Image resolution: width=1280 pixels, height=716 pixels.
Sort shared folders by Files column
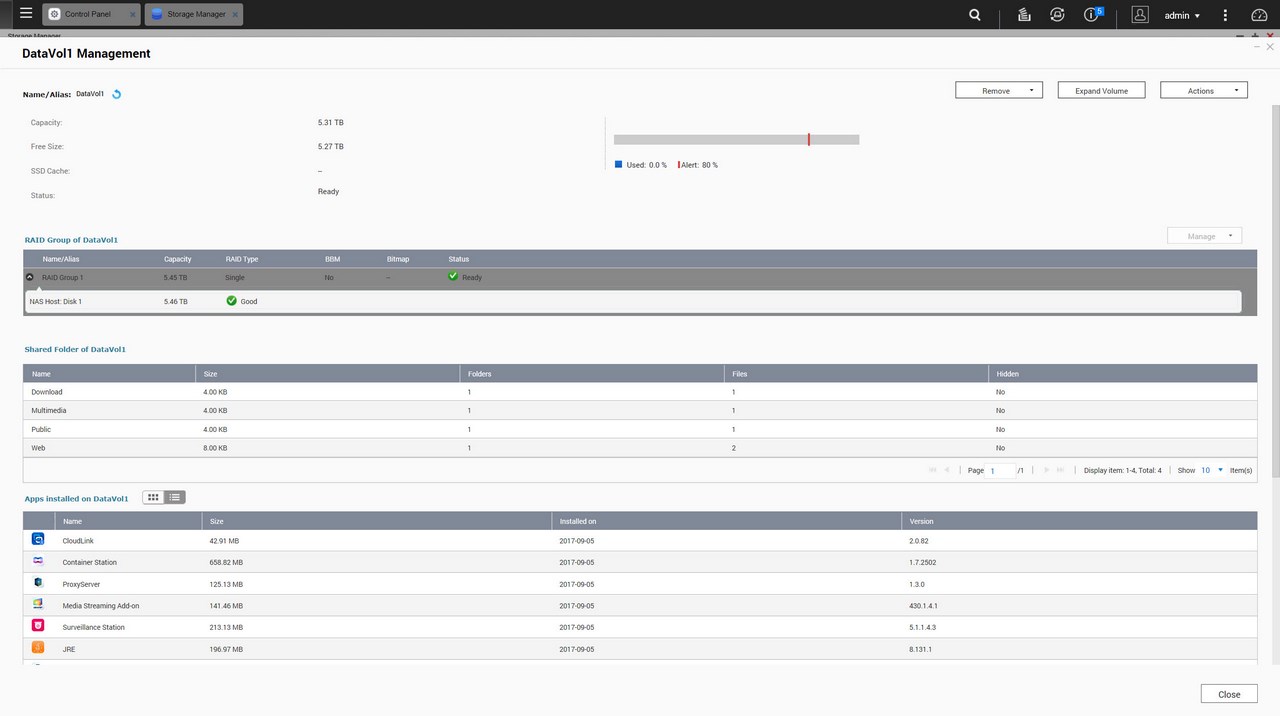coord(856,373)
